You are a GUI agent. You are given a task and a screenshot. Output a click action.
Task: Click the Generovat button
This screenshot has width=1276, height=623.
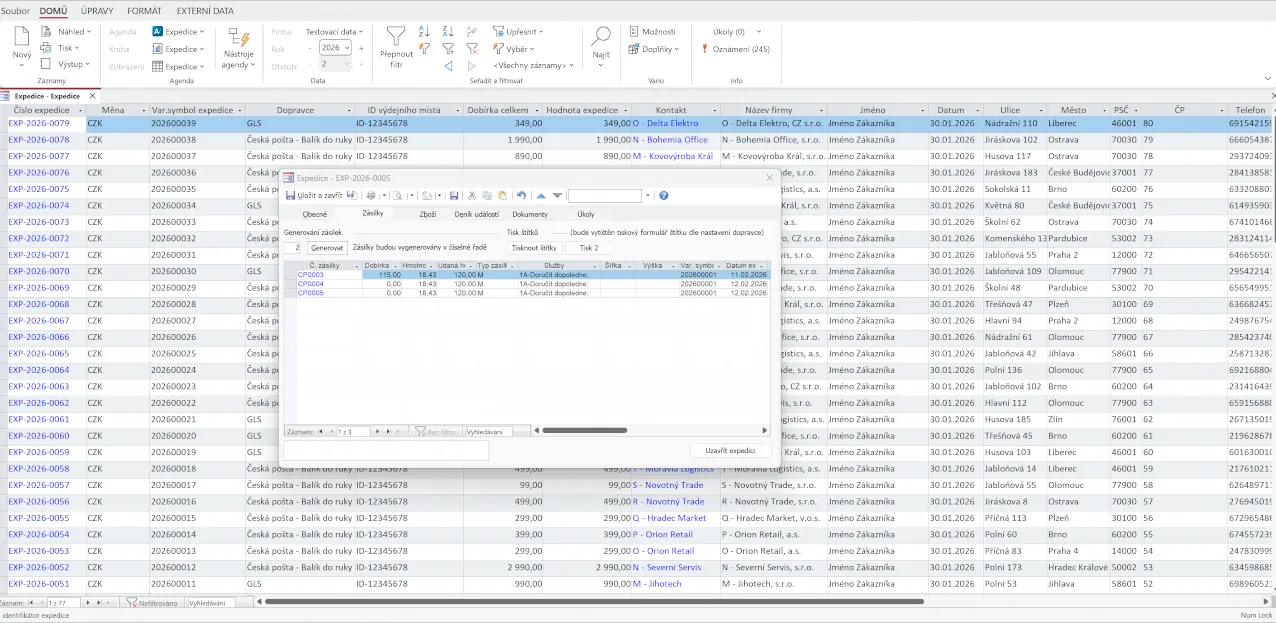tap(326, 247)
